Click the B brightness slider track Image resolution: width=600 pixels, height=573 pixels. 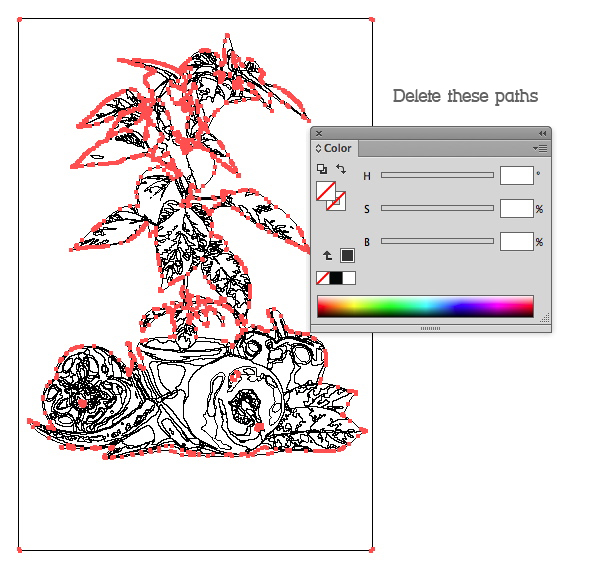(x=437, y=241)
